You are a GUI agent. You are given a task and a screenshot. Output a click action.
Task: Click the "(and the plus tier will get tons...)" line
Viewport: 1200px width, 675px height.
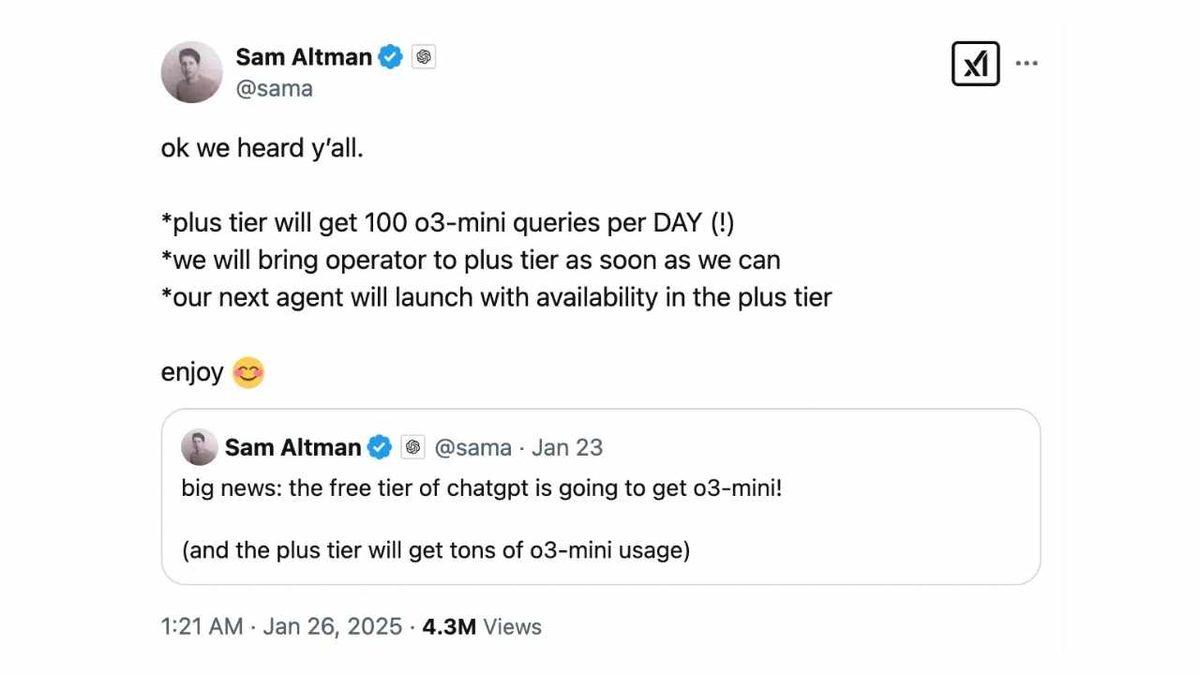[x=435, y=551]
